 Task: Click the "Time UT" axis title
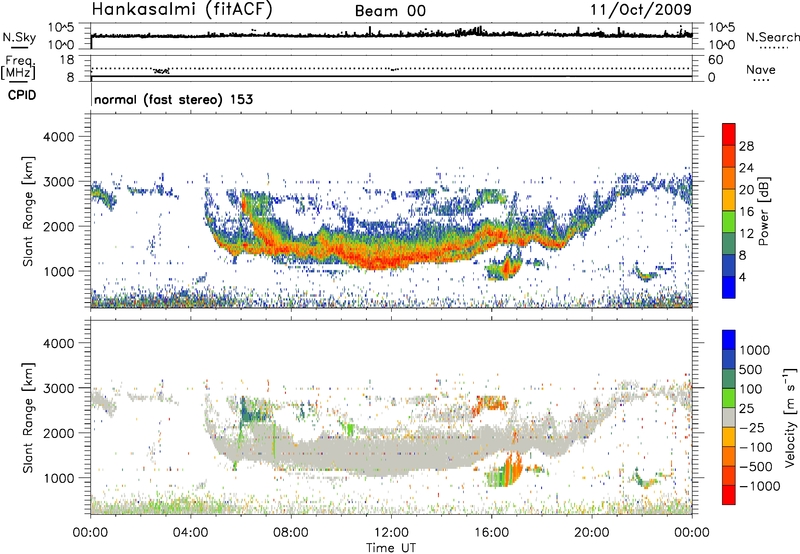tap(391, 548)
